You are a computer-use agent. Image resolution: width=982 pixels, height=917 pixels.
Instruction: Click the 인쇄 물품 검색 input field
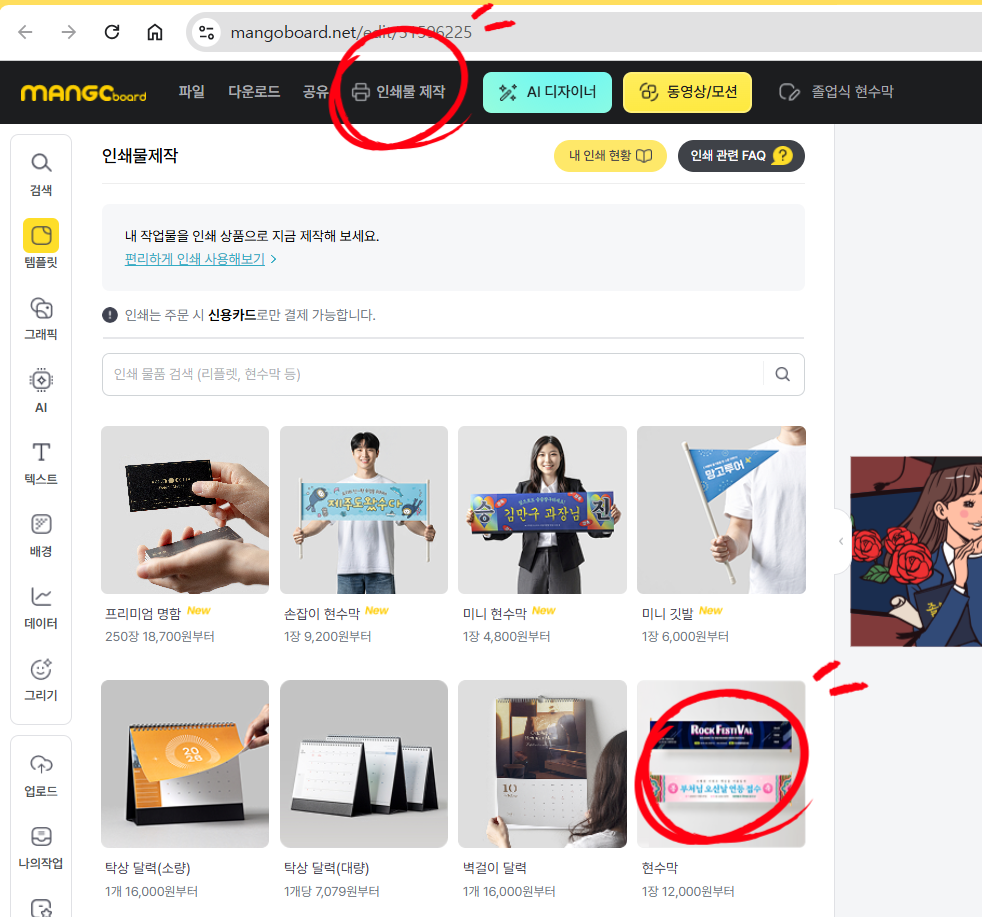[x=430, y=374]
